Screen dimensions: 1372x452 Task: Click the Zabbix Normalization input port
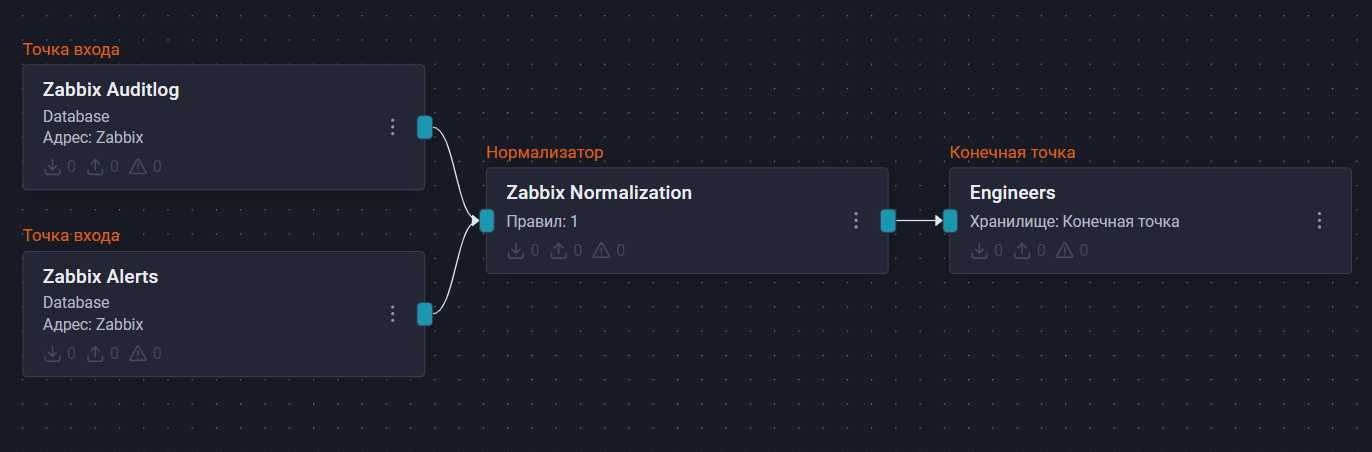[487, 221]
